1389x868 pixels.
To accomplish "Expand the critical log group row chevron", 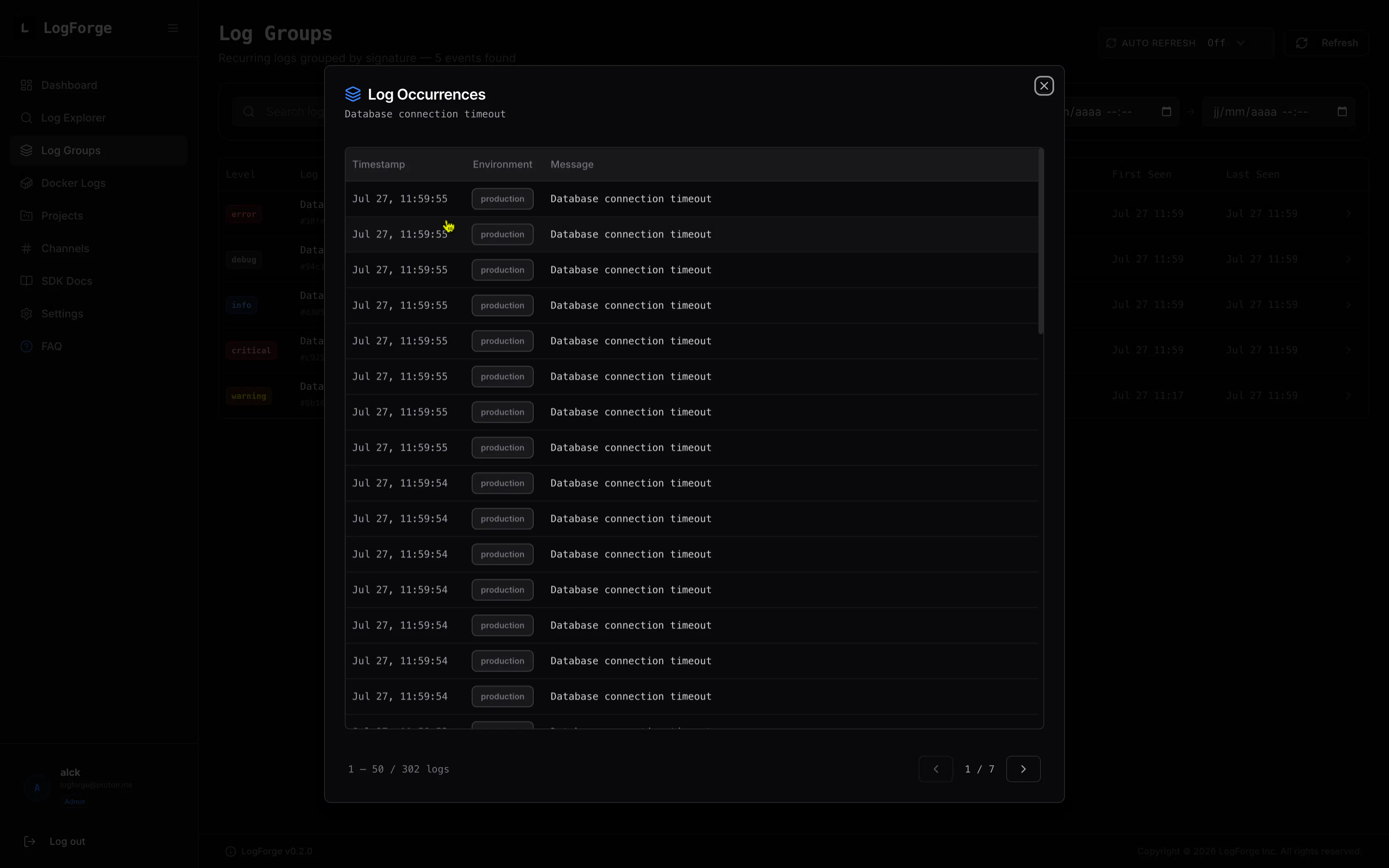I will (1348, 350).
